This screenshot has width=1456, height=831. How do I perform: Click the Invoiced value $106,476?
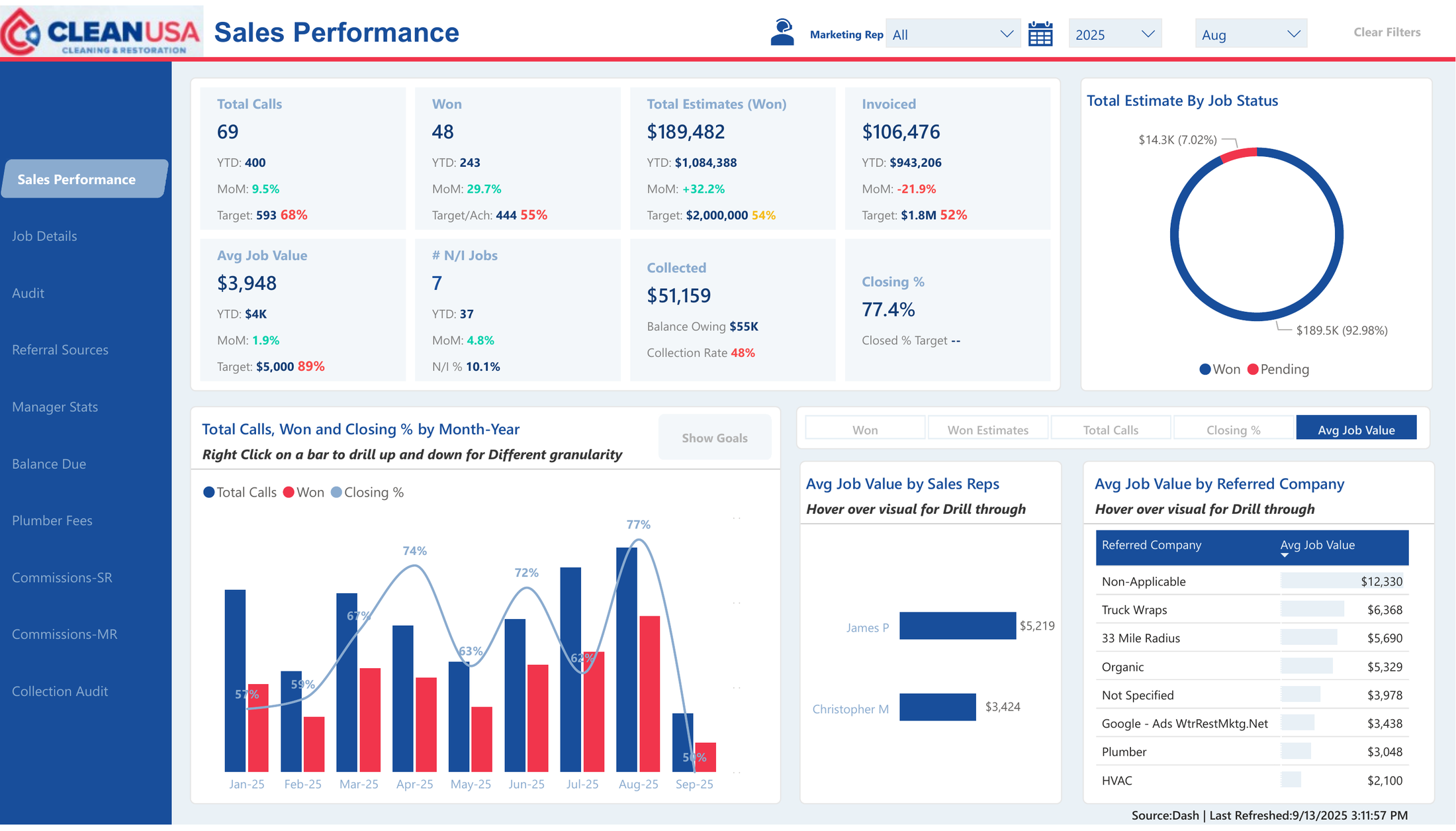pos(901,132)
